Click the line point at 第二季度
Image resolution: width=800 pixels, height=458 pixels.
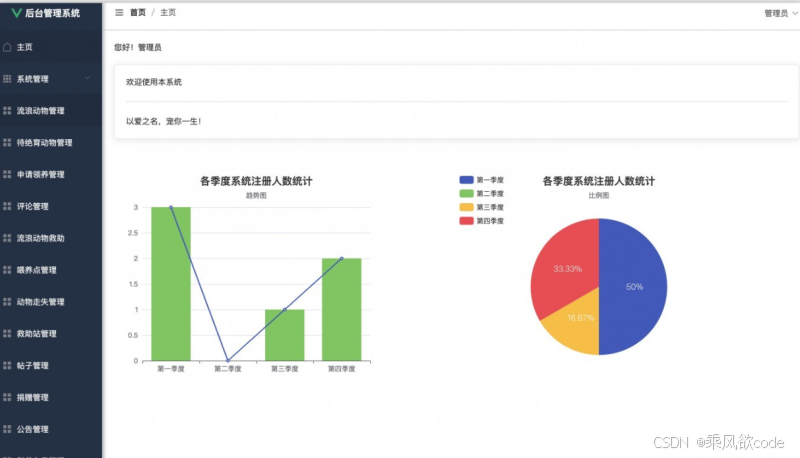228,361
